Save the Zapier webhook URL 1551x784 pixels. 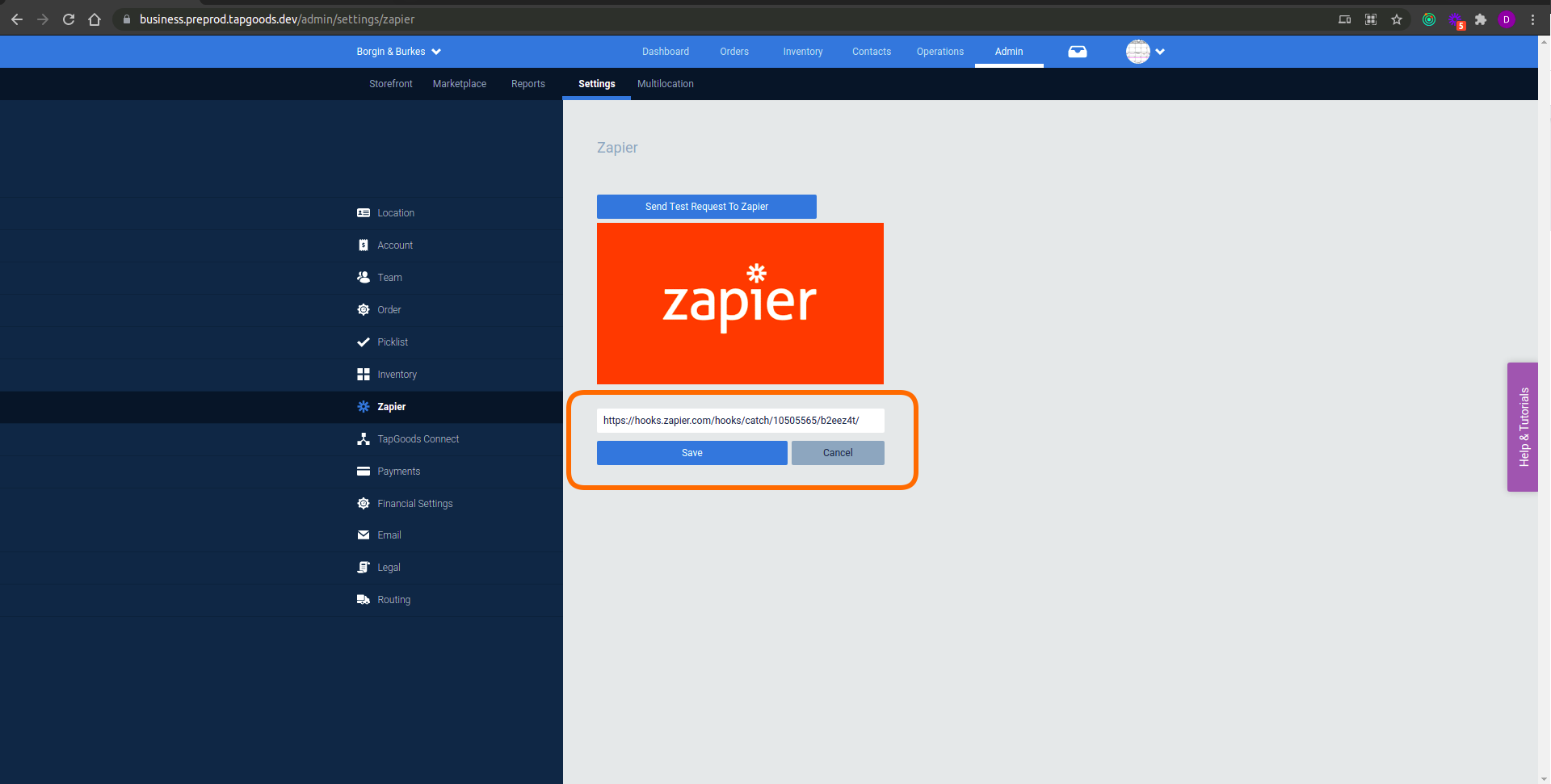pos(692,453)
